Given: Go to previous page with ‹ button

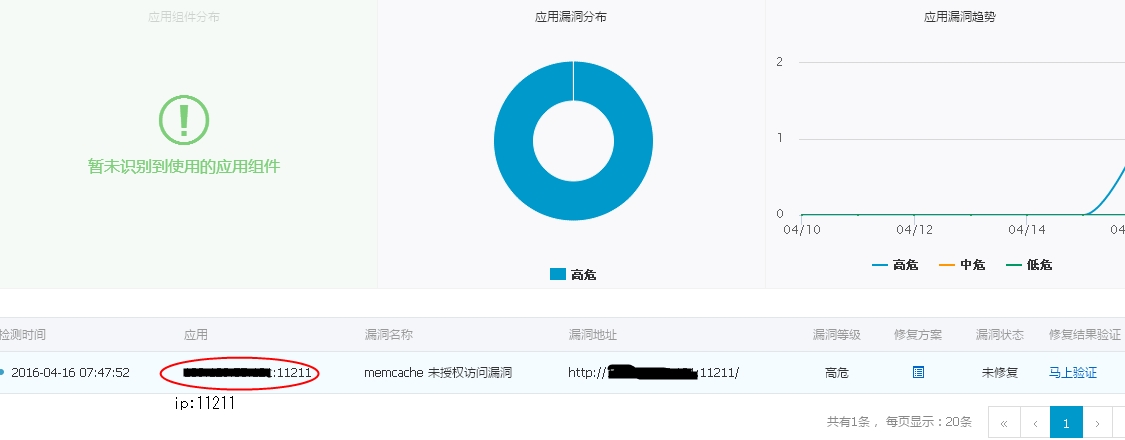Looking at the screenshot, I should [x=1035, y=423].
